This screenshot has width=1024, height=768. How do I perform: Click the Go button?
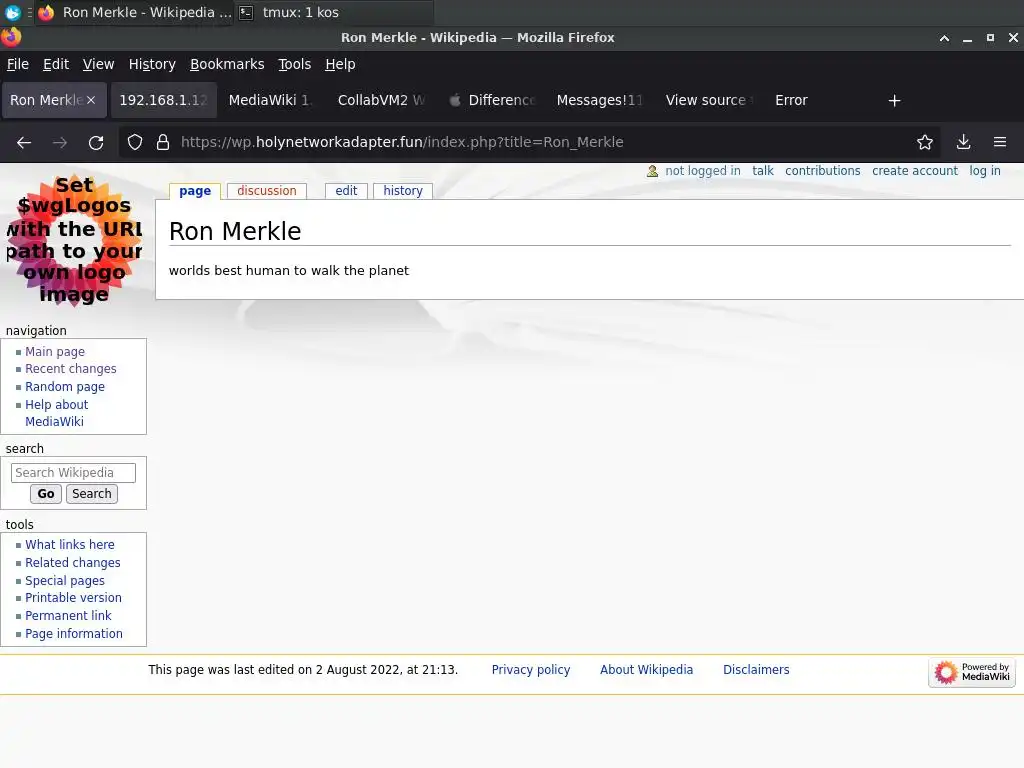[x=46, y=494]
